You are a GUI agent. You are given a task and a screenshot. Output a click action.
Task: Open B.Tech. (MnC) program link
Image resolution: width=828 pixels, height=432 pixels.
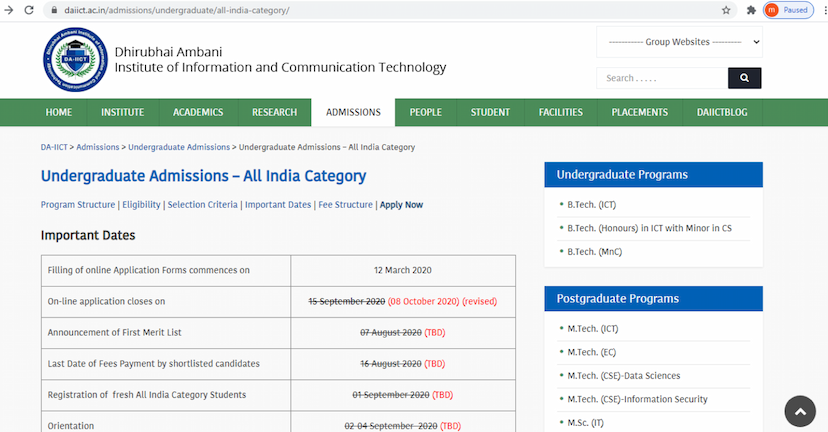click(595, 252)
